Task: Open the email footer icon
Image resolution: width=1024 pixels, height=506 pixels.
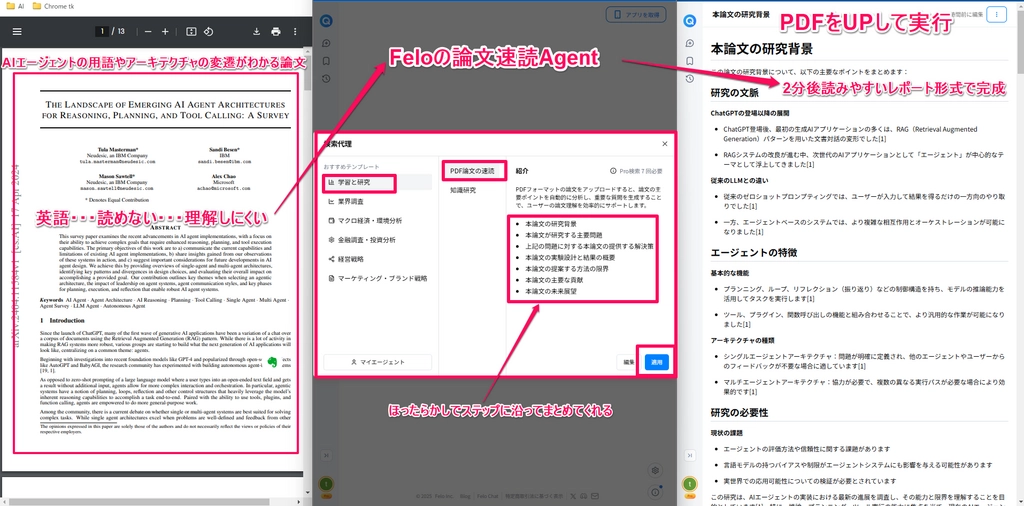Action: point(595,496)
